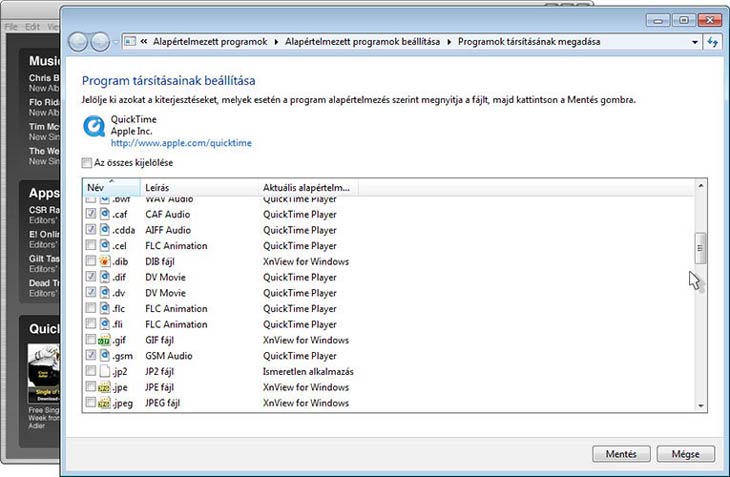Click the .gsm file type icon
Screen dimensions: 730x477
click(105, 356)
